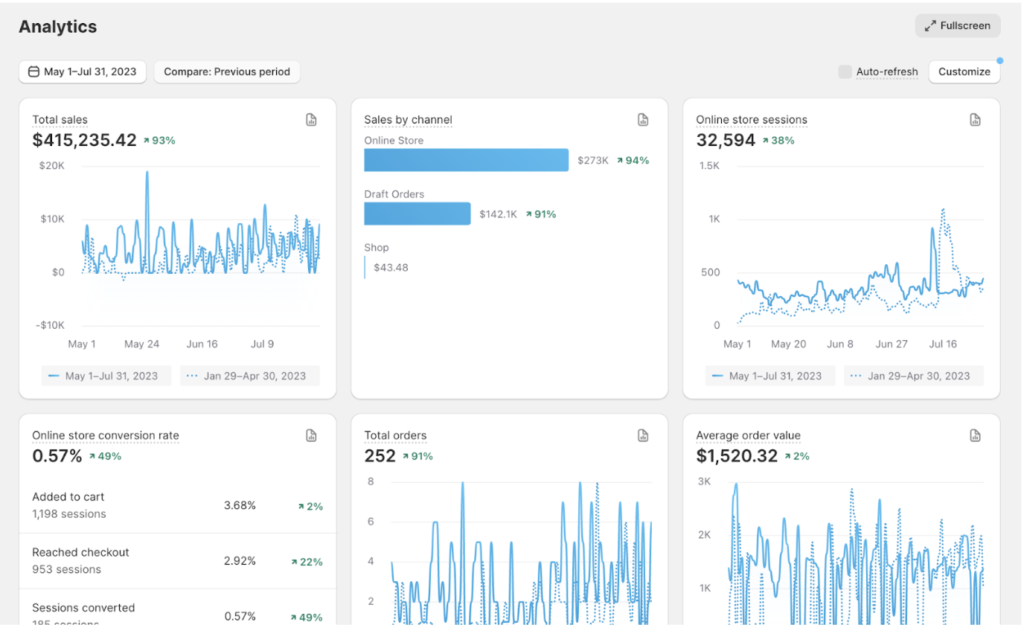Click the Draft Orders sales bar
This screenshot has width=1024, height=625.
pos(417,214)
